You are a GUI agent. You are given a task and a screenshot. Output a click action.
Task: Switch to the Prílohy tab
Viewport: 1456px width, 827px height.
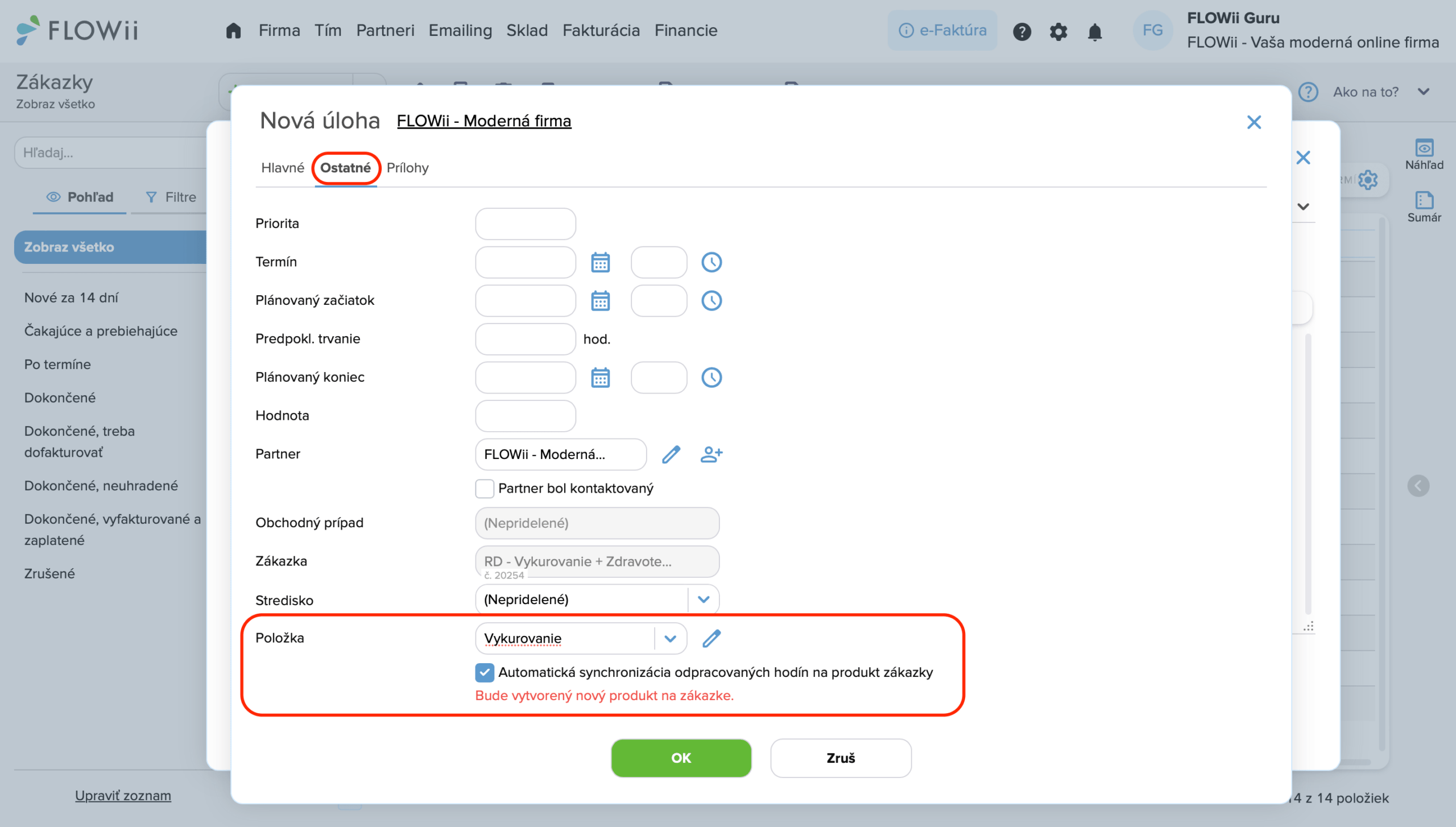[407, 168]
